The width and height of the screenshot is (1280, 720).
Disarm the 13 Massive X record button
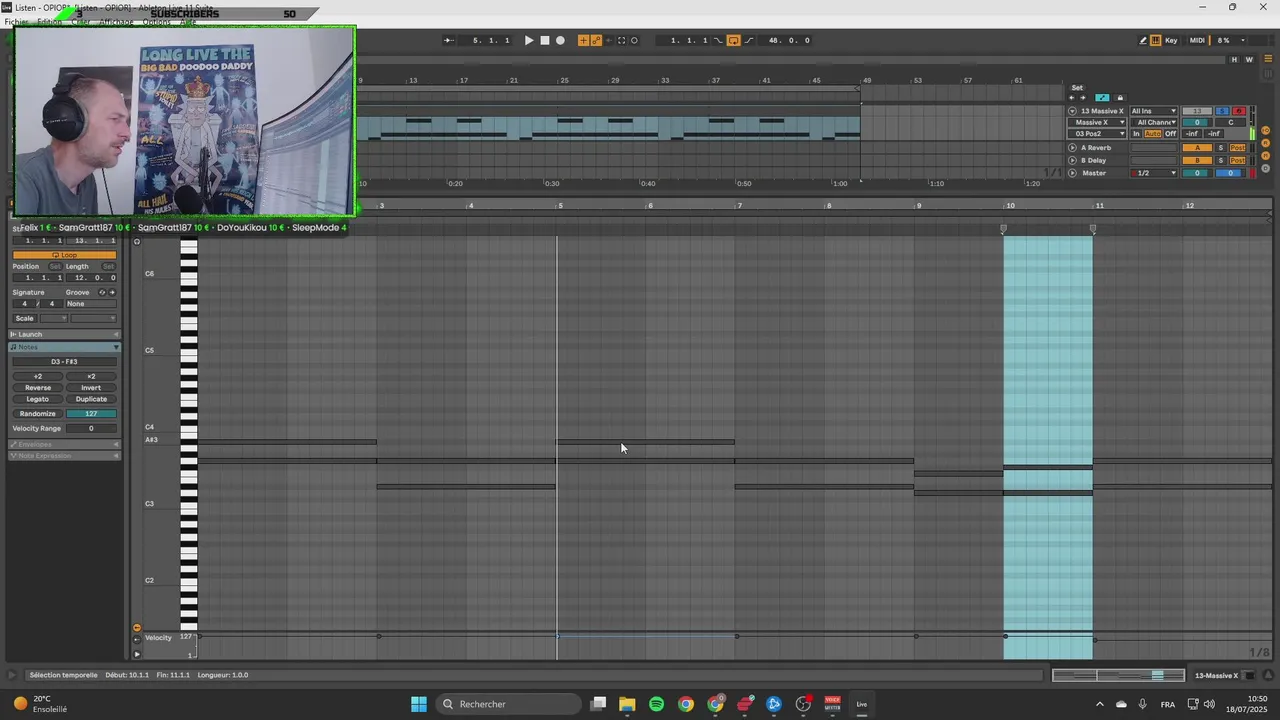(1239, 111)
